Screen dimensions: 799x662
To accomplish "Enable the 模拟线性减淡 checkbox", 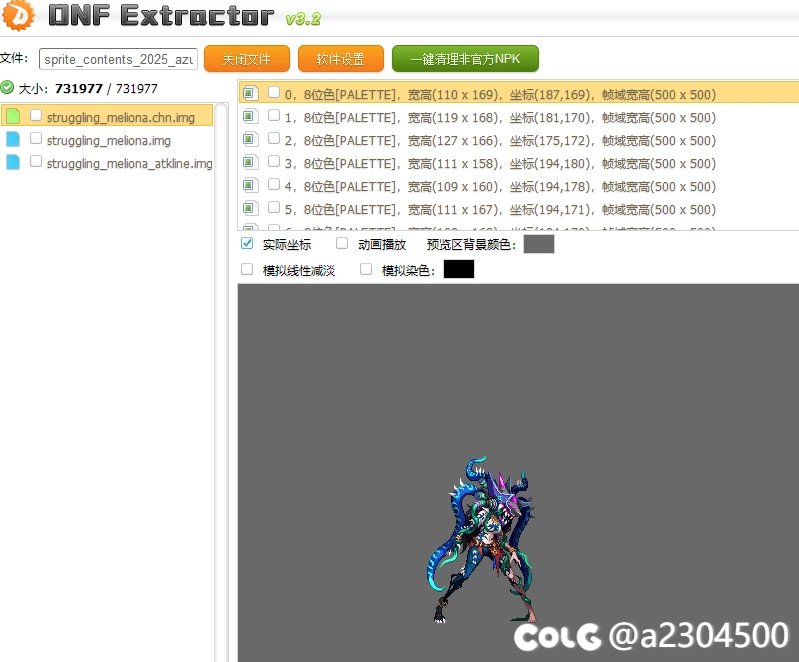I will (247, 269).
